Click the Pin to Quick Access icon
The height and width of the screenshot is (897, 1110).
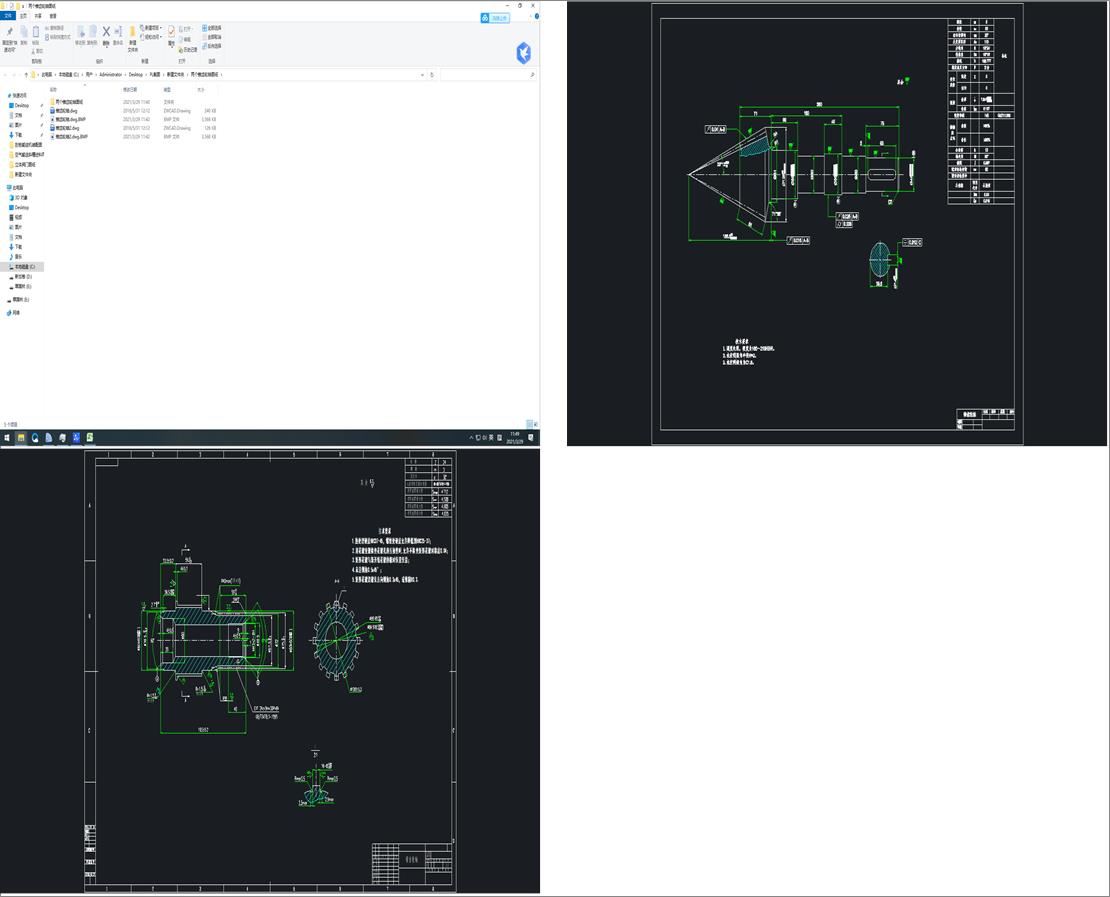click(9, 33)
